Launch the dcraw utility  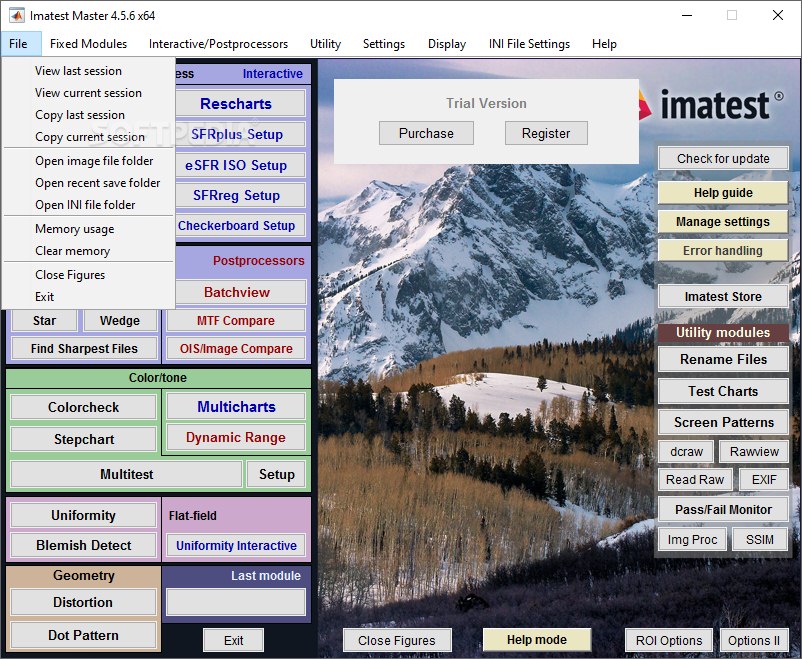click(x=686, y=452)
